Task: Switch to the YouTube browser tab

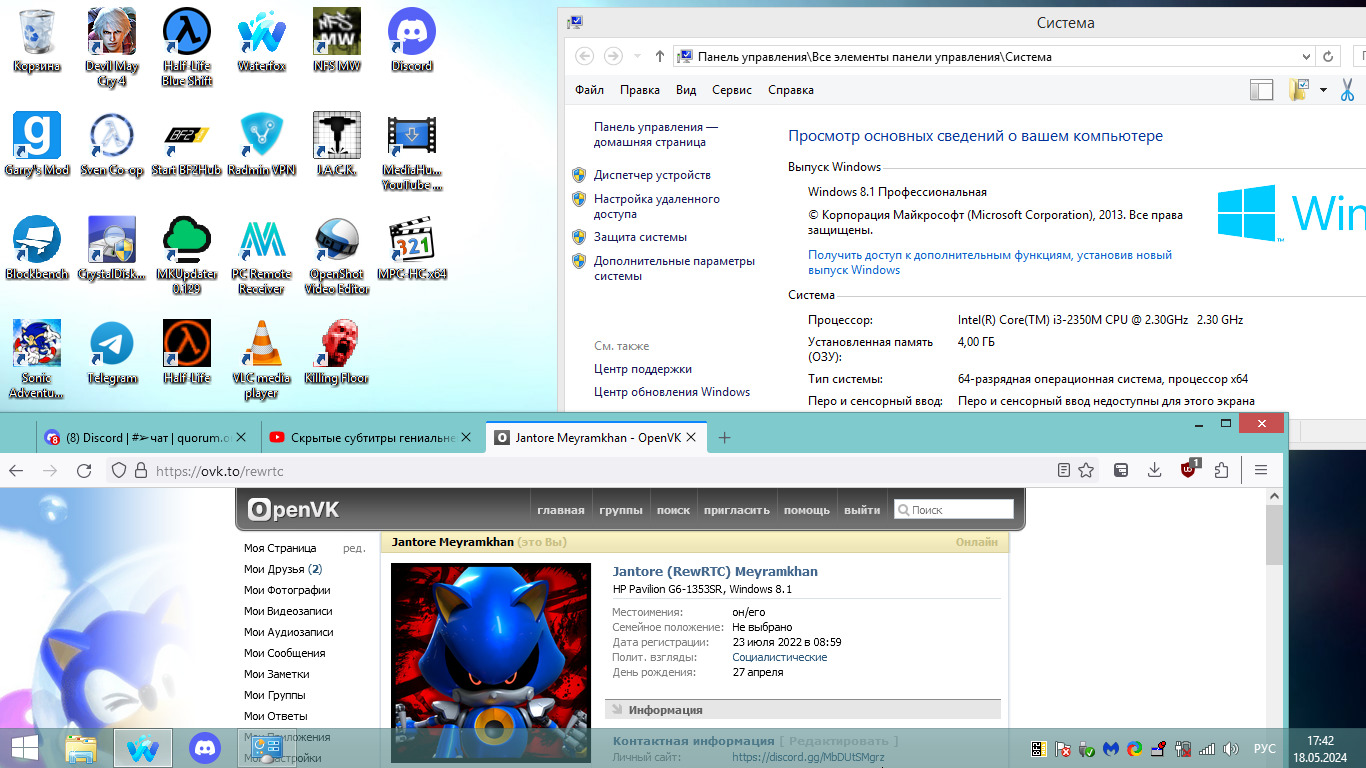Action: point(361,437)
